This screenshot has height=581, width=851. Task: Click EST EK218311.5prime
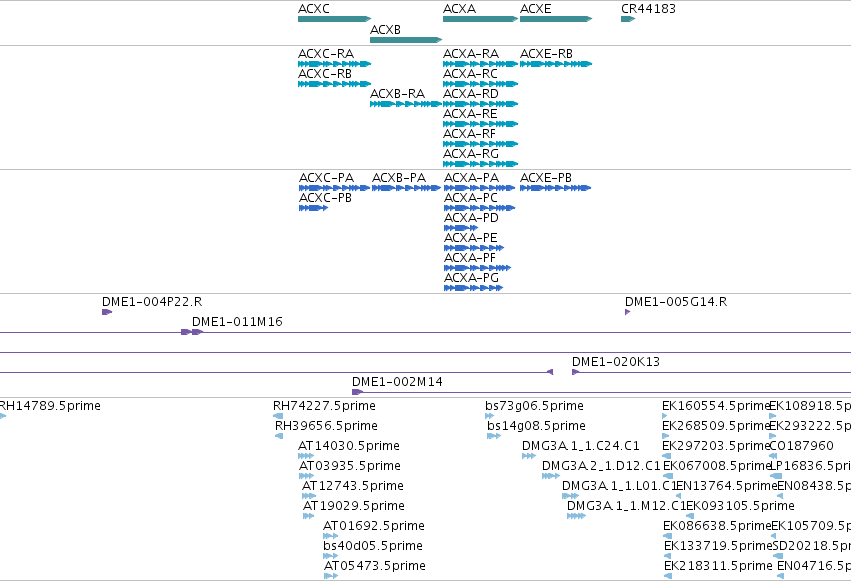(x=668, y=576)
